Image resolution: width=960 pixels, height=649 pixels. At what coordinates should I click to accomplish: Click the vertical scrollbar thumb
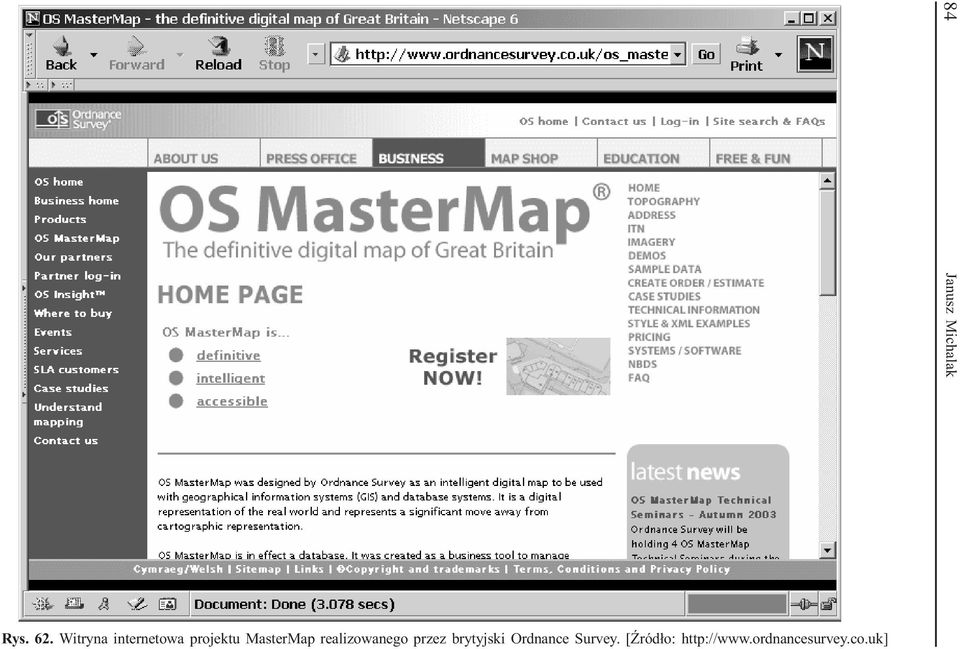click(827, 242)
